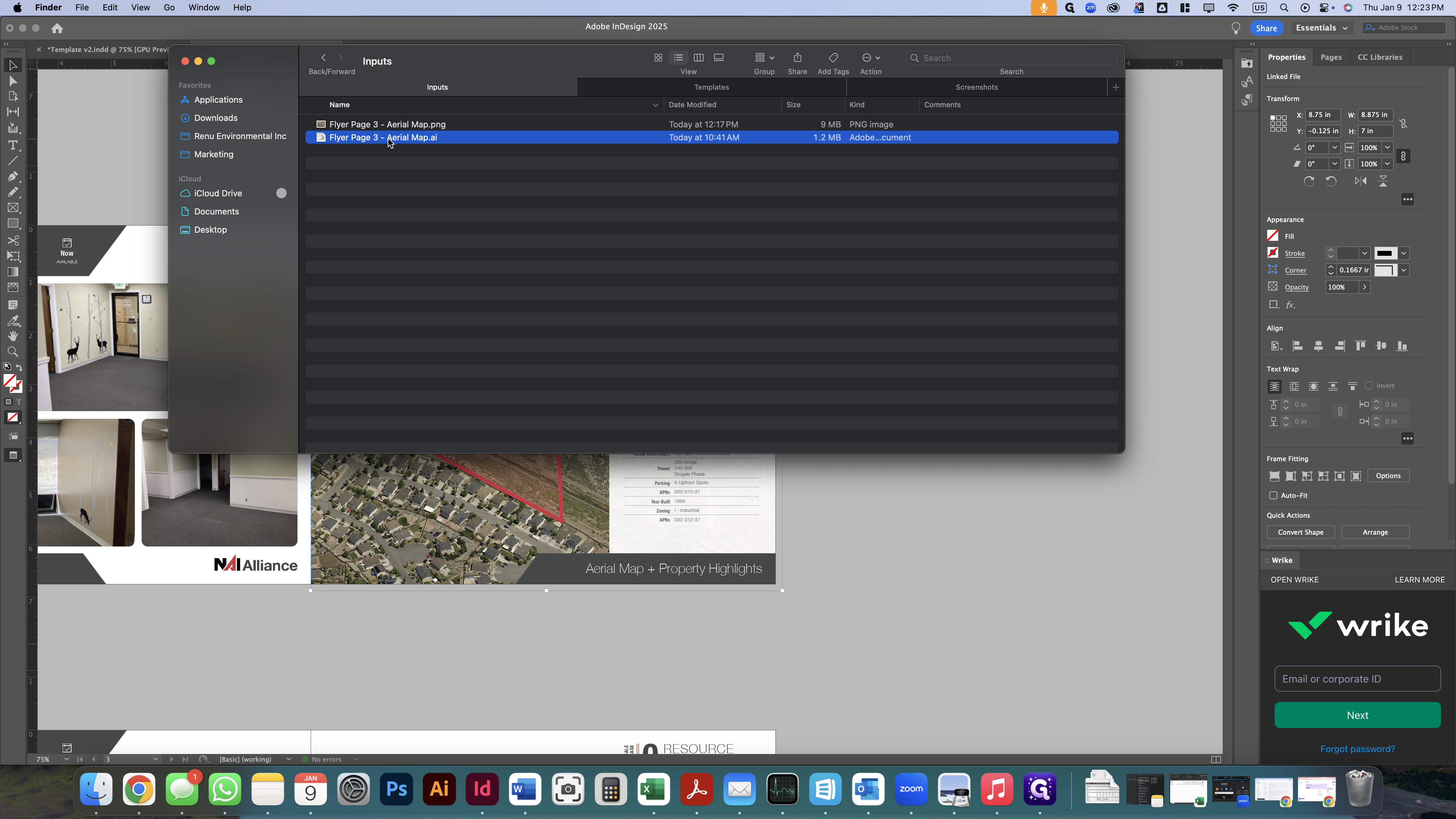Select the Type tool
1456x819 pixels.
coord(13,145)
